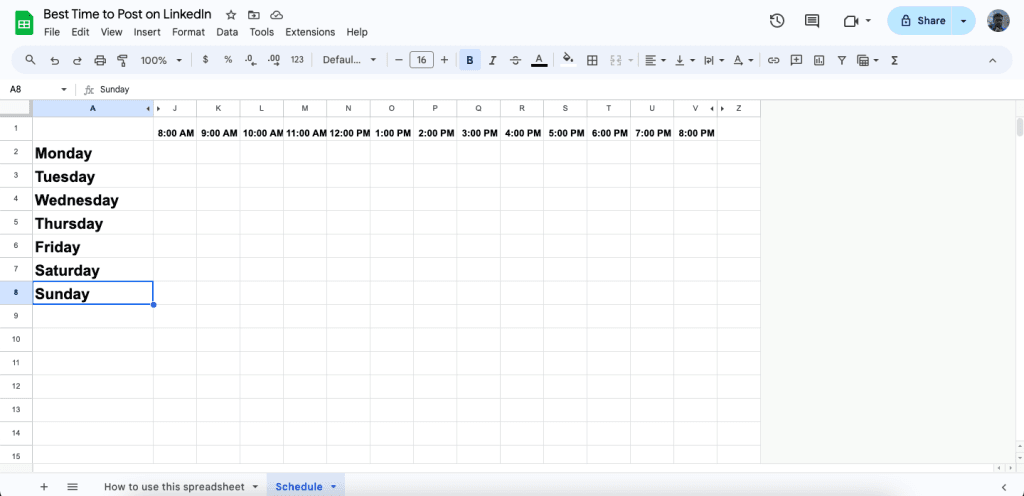Toggle italic formatting
The height and width of the screenshot is (496, 1024).
492,60
